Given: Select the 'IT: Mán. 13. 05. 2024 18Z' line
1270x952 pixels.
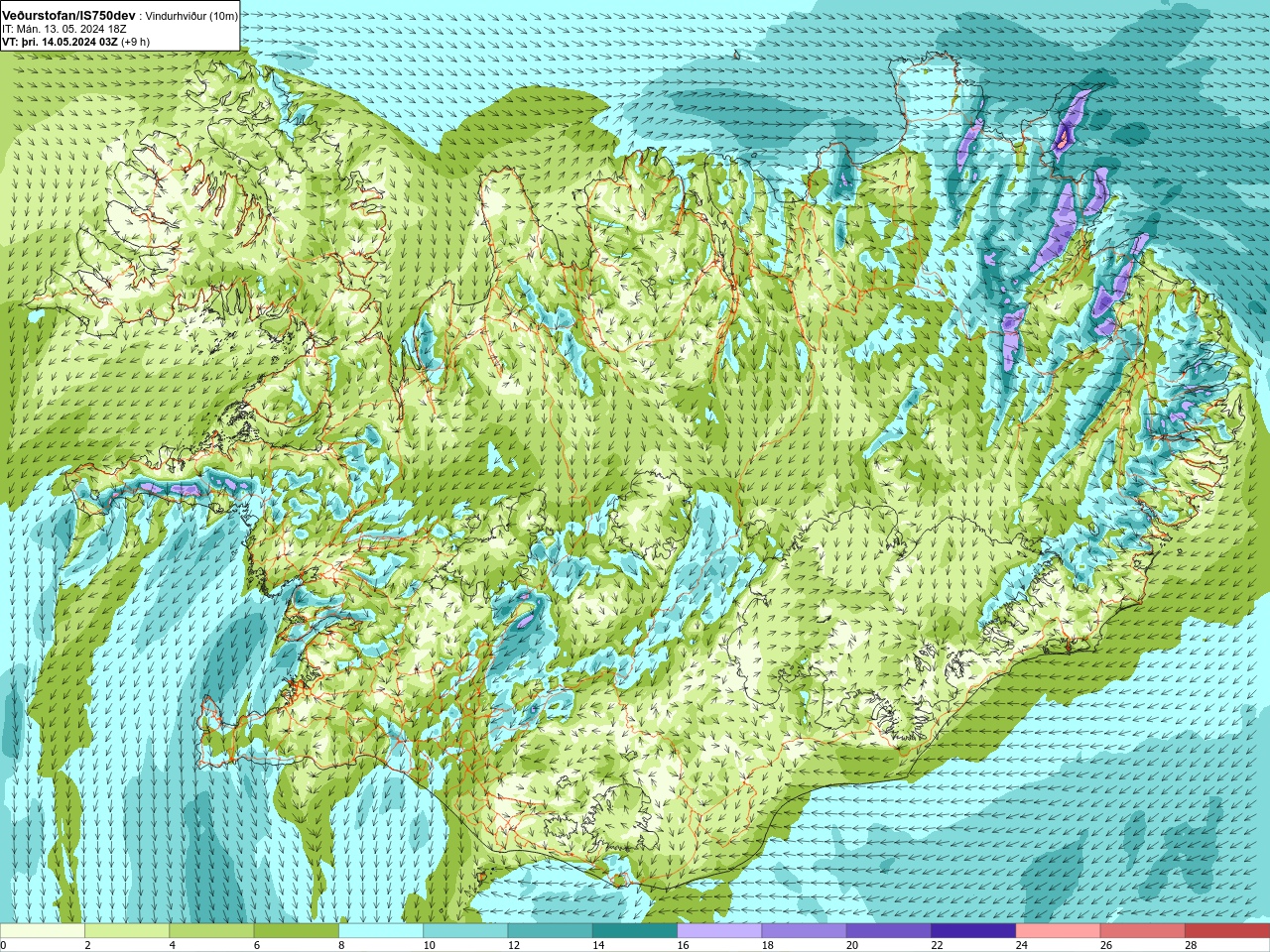Looking at the screenshot, I should pos(64,29).
